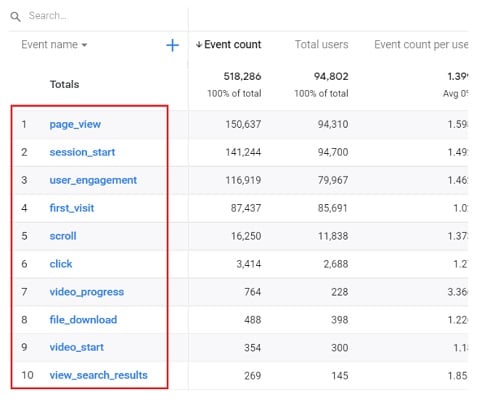Sort by the Total users column

(x=321, y=44)
